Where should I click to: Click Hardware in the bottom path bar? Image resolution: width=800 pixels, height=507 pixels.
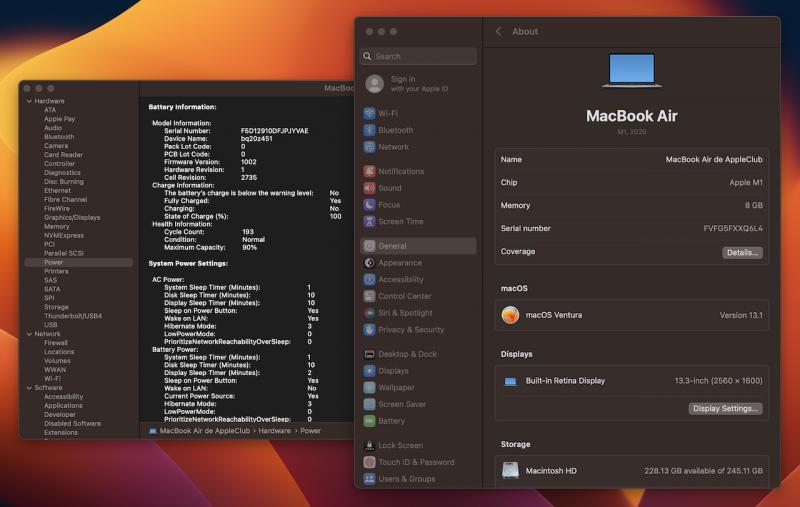[x=274, y=431]
